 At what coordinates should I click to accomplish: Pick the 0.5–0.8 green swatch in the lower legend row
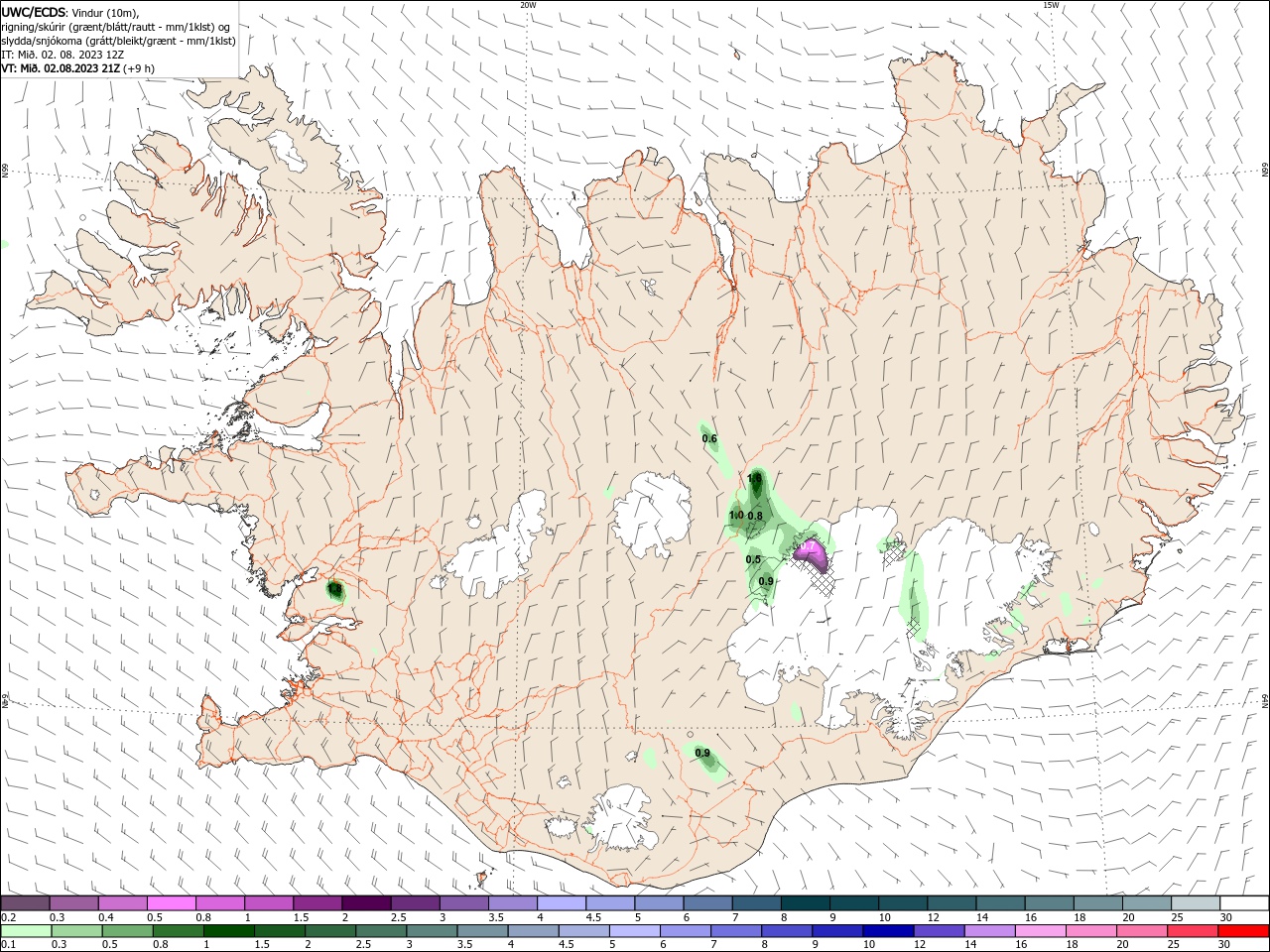[x=126, y=931]
